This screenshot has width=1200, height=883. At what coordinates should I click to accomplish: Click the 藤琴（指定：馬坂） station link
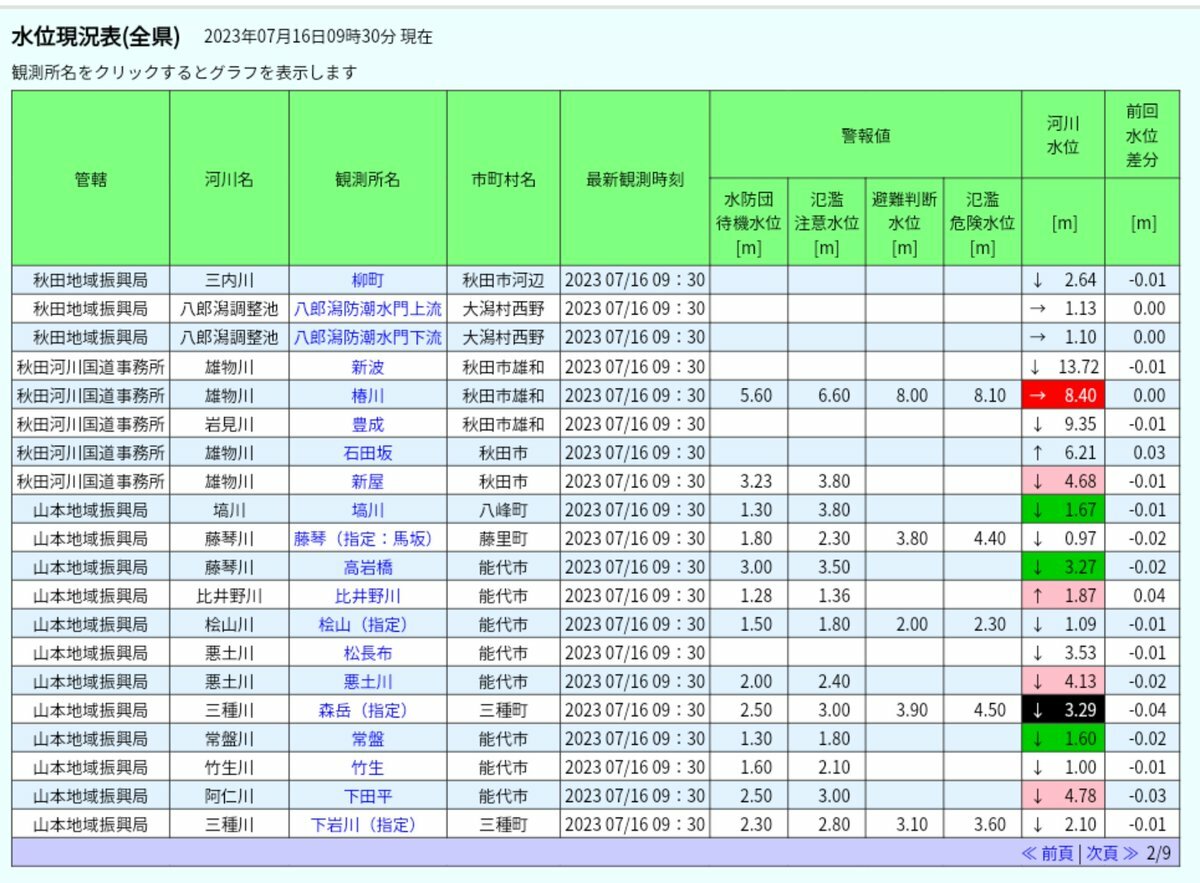pyautogui.click(x=363, y=539)
